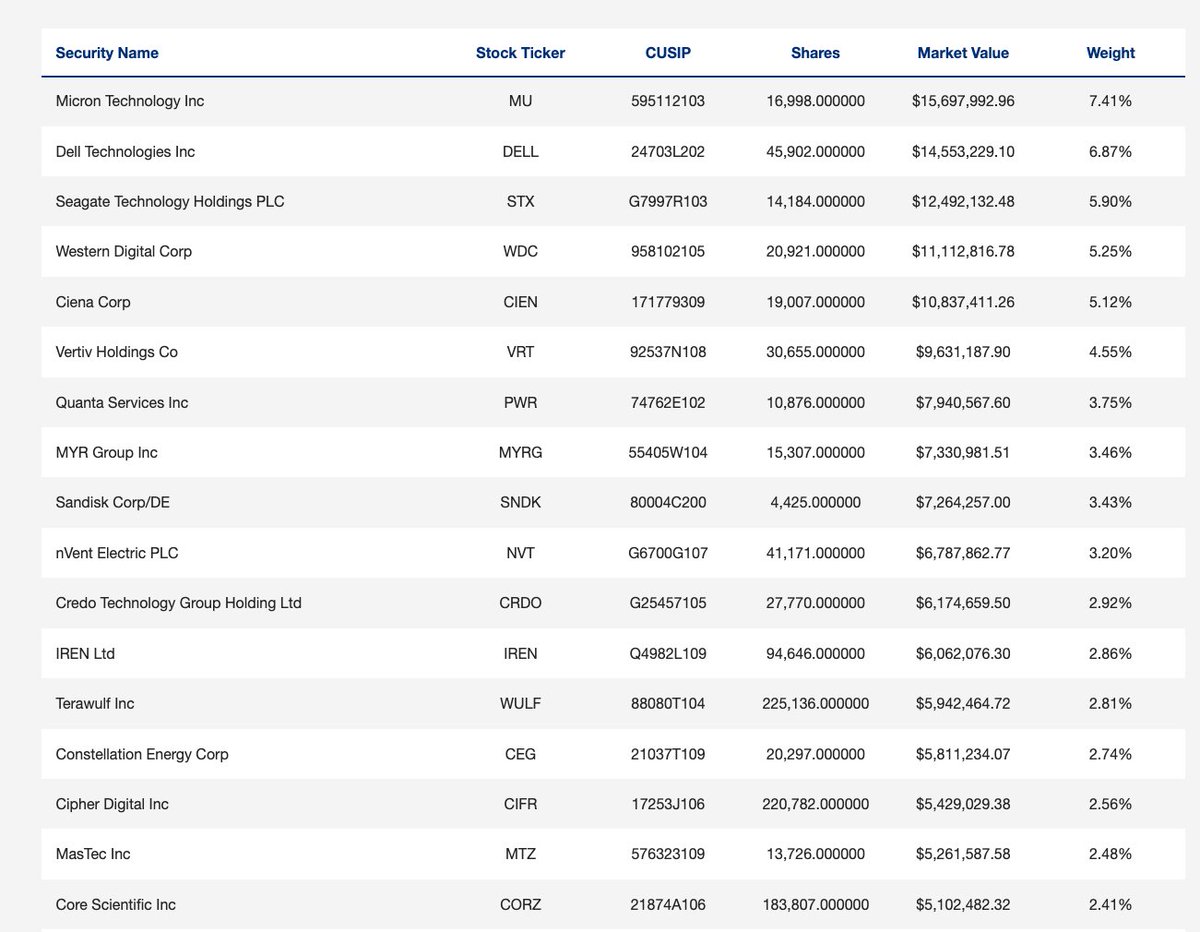Select nVent Electric PLC security name

pos(117,553)
